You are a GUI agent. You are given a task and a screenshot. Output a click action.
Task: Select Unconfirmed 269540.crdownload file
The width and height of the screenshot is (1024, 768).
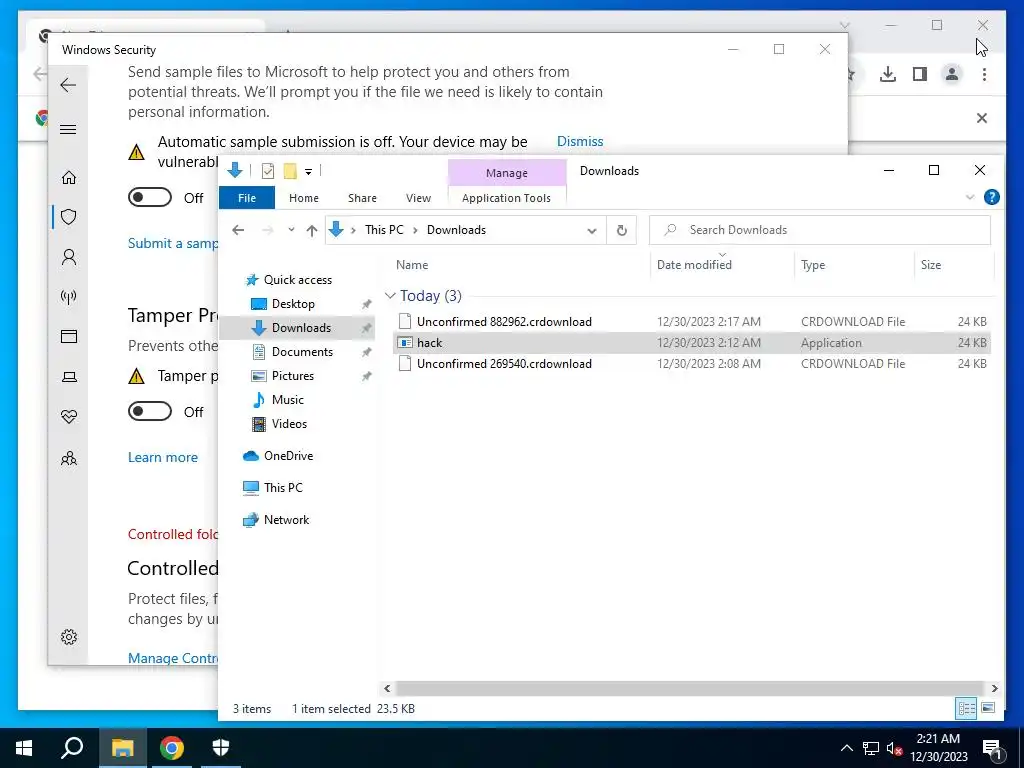(x=693, y=364)
